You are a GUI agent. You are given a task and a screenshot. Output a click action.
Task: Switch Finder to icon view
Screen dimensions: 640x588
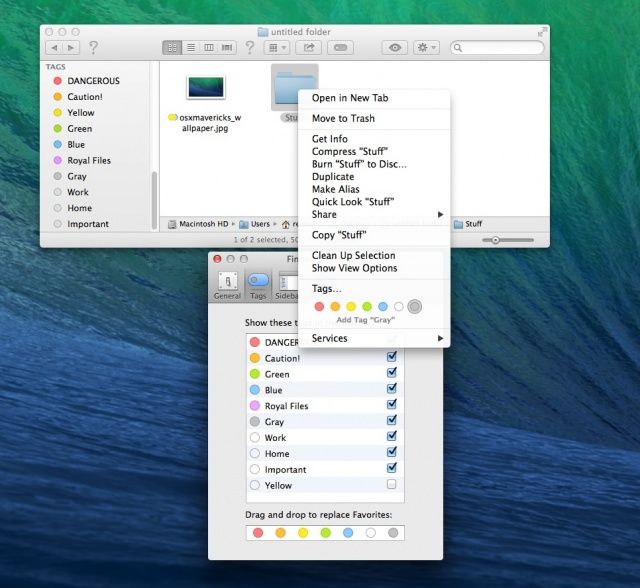pos(172,48)
